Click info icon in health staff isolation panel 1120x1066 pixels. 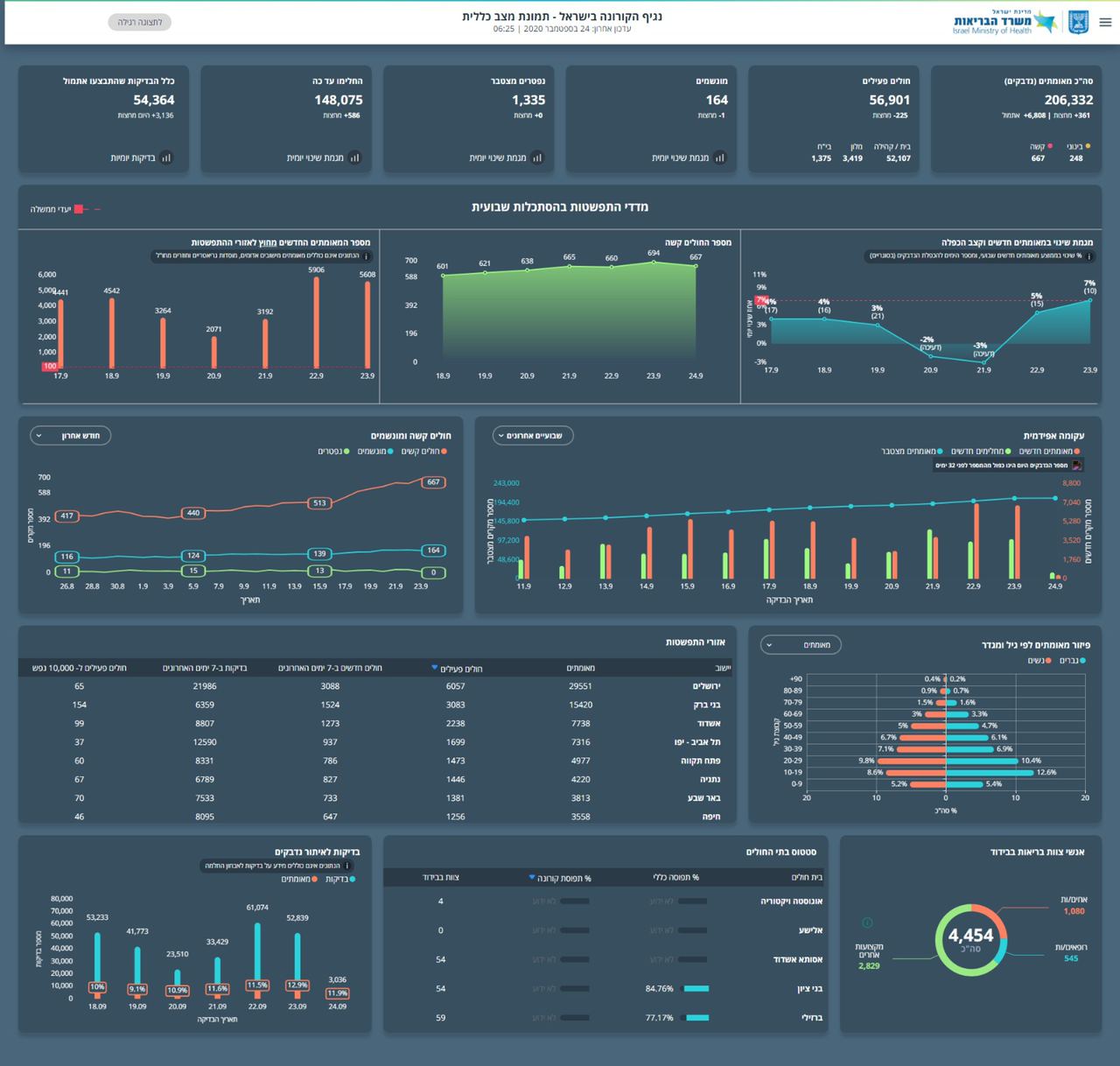[867, 922]
